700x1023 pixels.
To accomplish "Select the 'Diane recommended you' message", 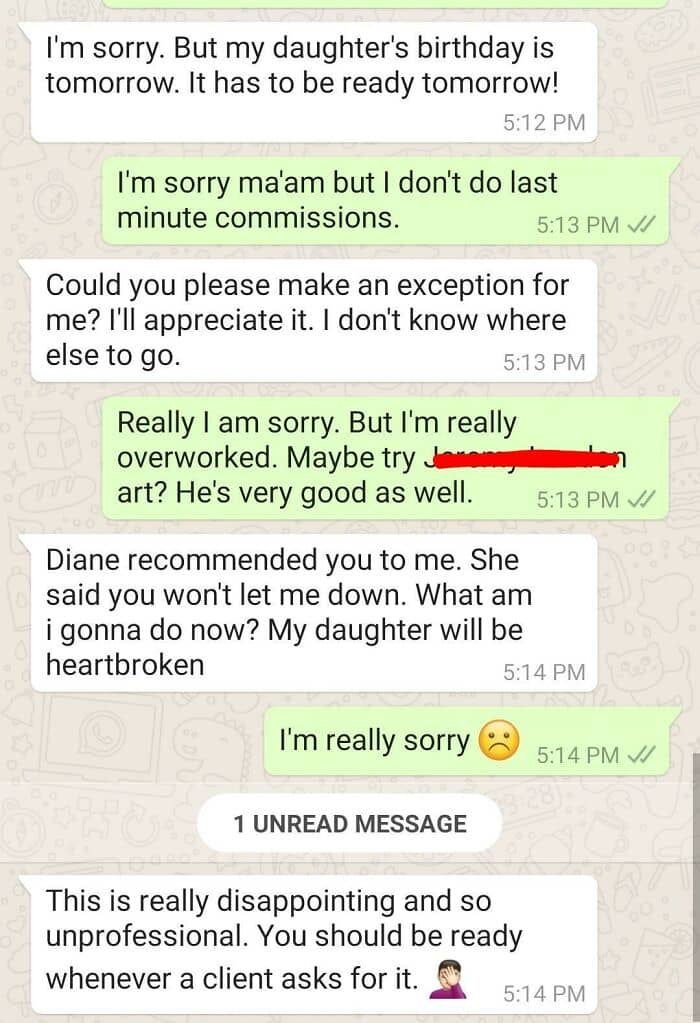I will click(x=314, y=613).
